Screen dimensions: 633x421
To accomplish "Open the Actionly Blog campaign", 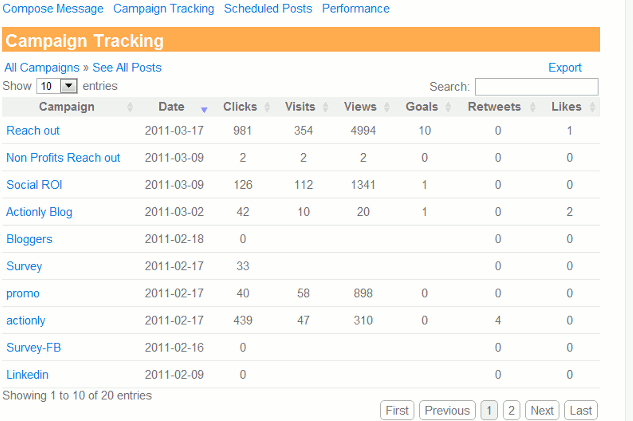I will (x=39, y=212).
